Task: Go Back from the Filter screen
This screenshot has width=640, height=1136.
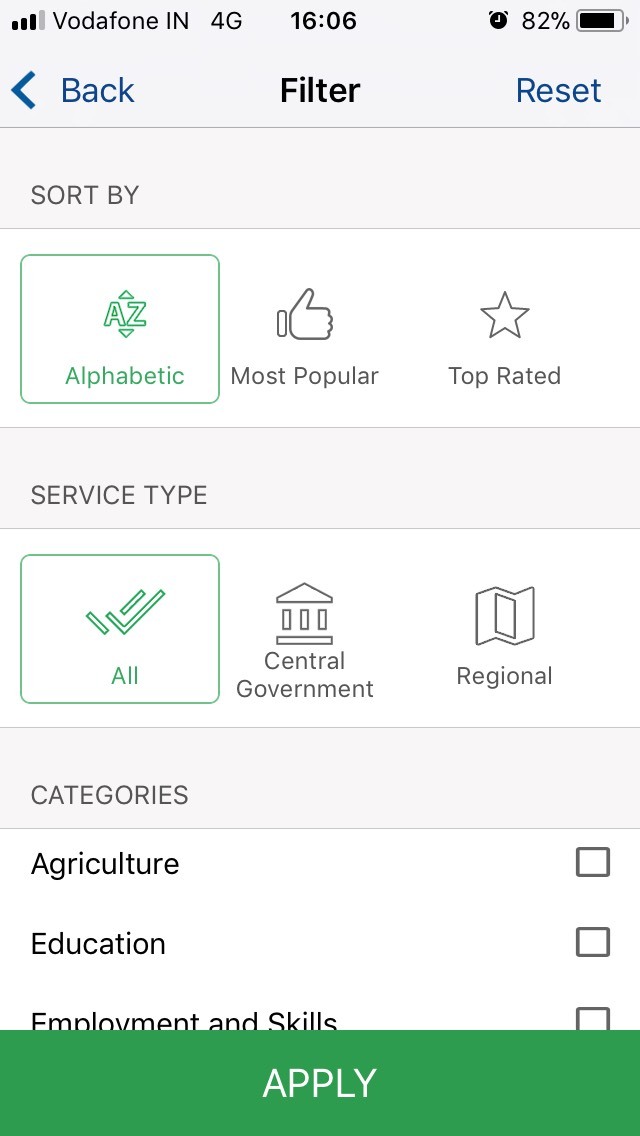Action: coord(97,91)
